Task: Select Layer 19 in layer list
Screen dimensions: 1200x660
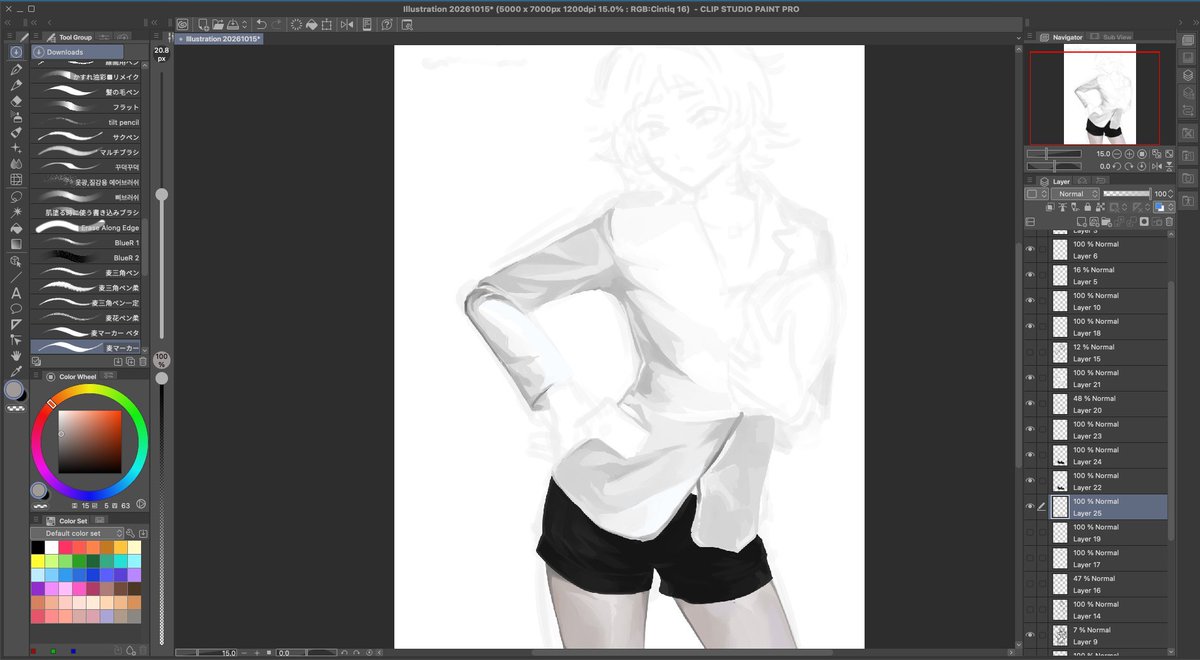Action: [1107, 533]
